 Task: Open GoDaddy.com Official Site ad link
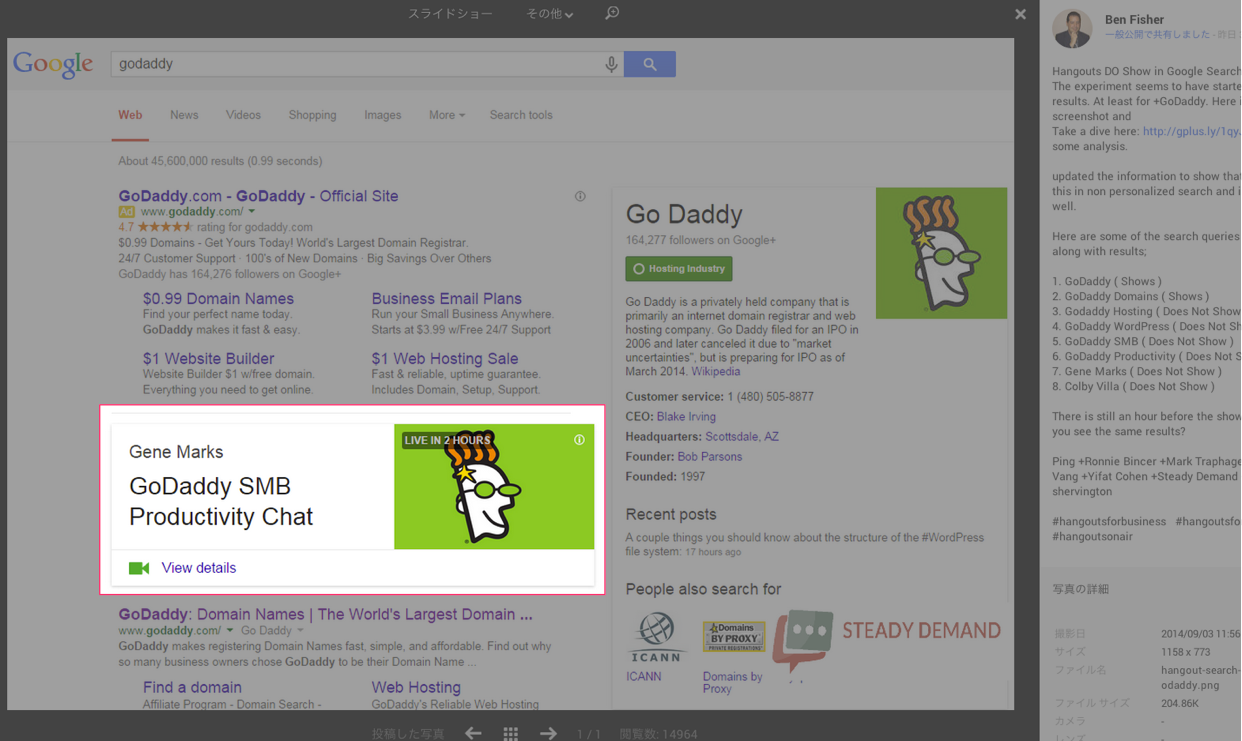[x=258, y=196]
